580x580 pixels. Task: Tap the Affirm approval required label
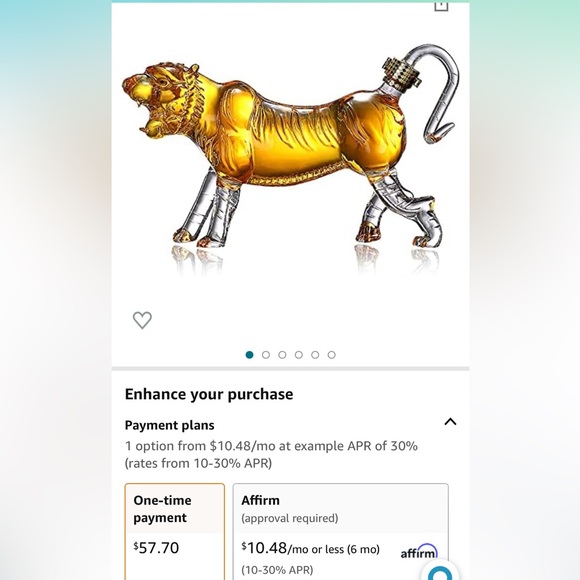[x=290, y=518]
